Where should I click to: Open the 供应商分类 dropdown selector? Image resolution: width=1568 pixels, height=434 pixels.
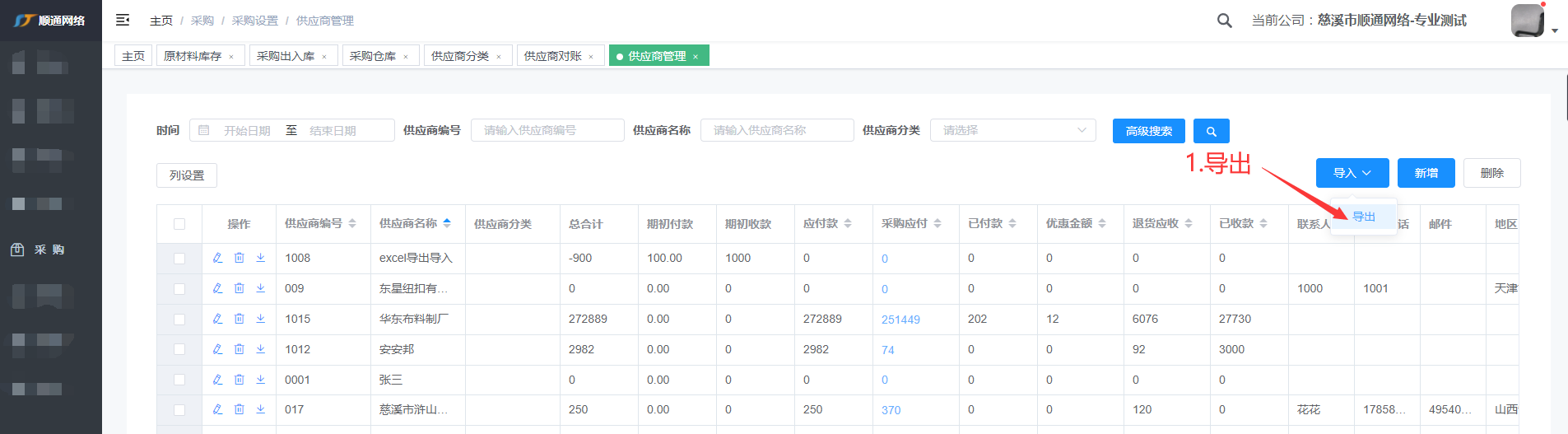click(x=1012, y=130)
